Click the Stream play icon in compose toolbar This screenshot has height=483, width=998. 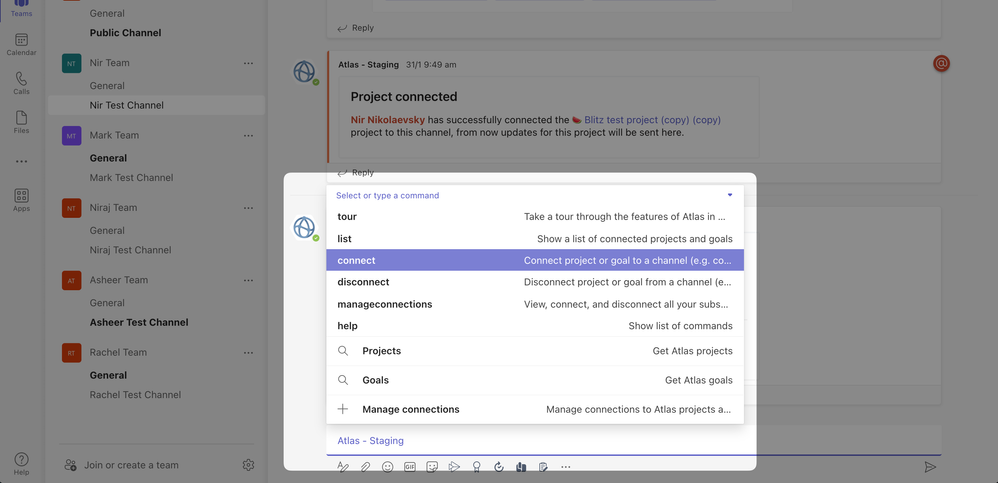[454, 466]
